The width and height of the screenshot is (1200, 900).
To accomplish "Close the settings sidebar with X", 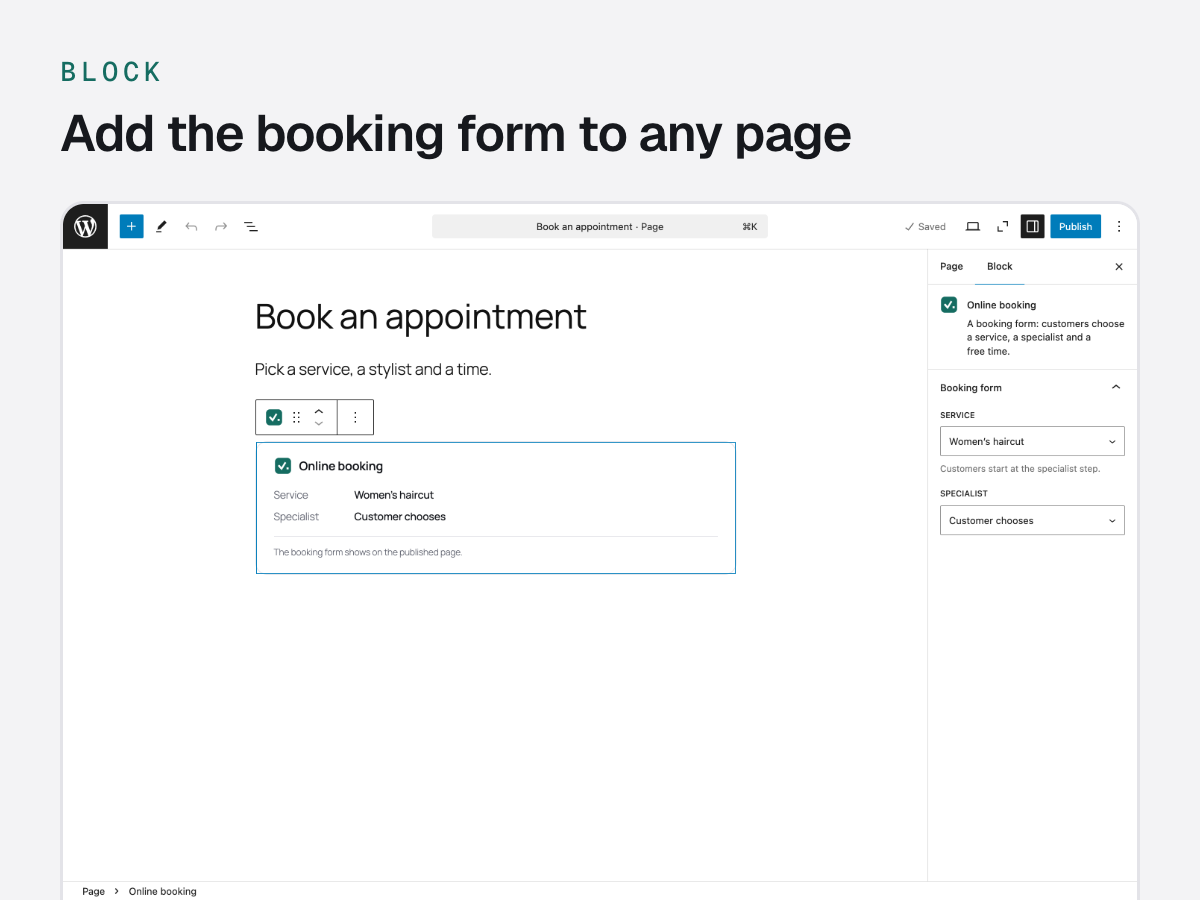I will point(1119,267).
